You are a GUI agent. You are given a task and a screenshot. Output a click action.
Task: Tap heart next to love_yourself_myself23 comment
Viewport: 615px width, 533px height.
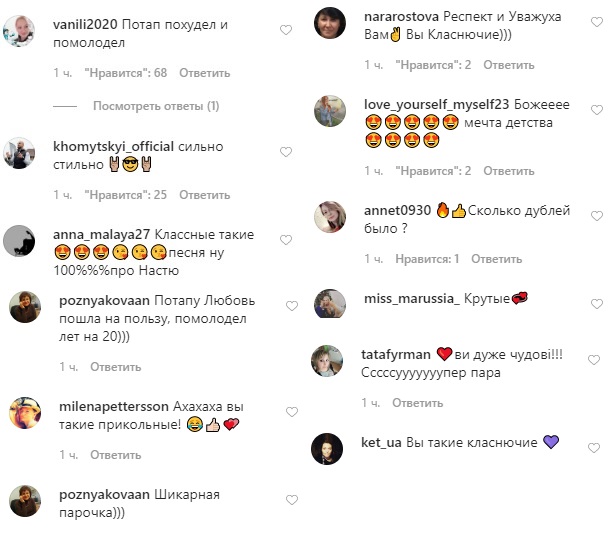(x=597, y=110)
